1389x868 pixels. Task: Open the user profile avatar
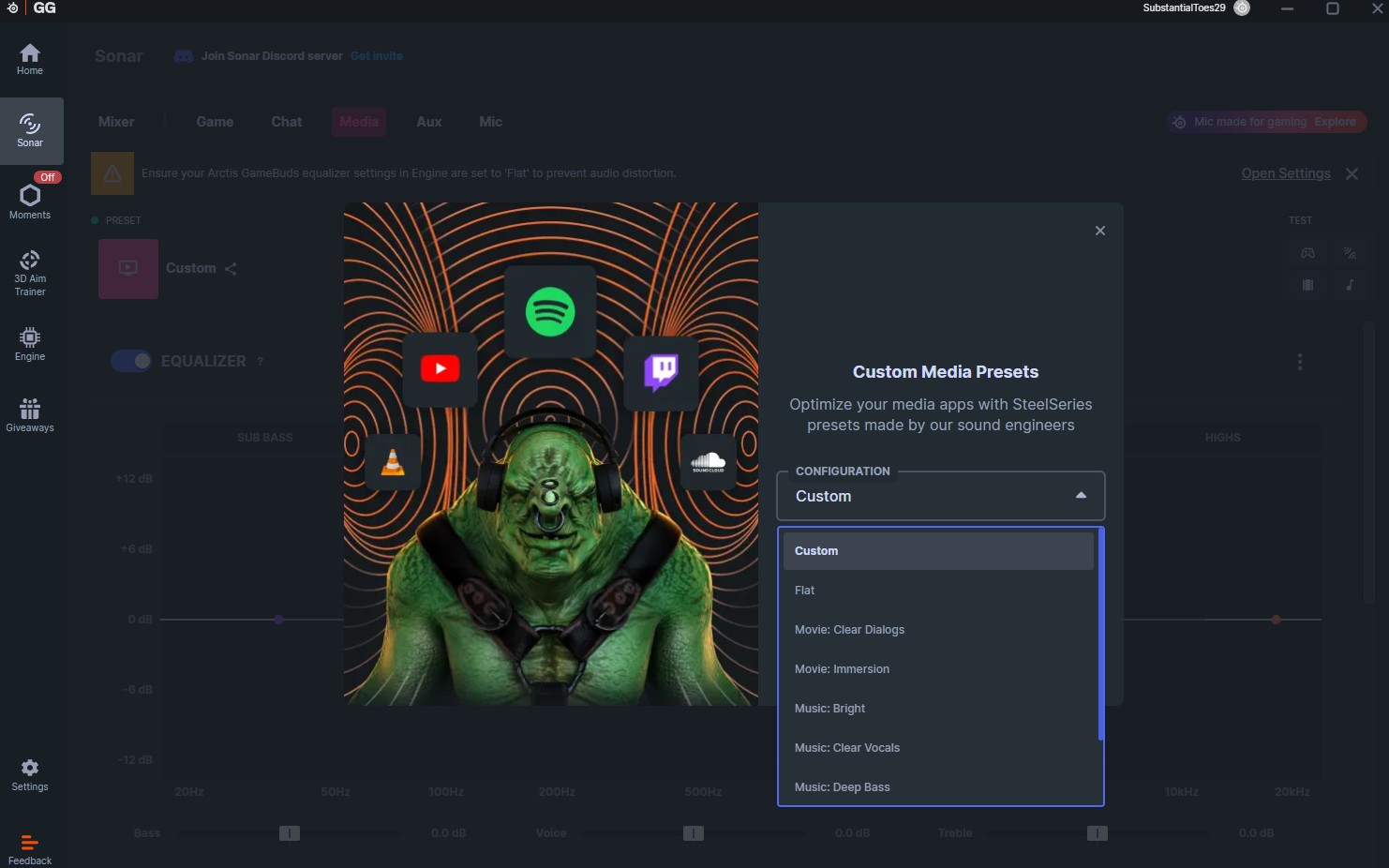pyautogui.click(x=1242, y=8)
